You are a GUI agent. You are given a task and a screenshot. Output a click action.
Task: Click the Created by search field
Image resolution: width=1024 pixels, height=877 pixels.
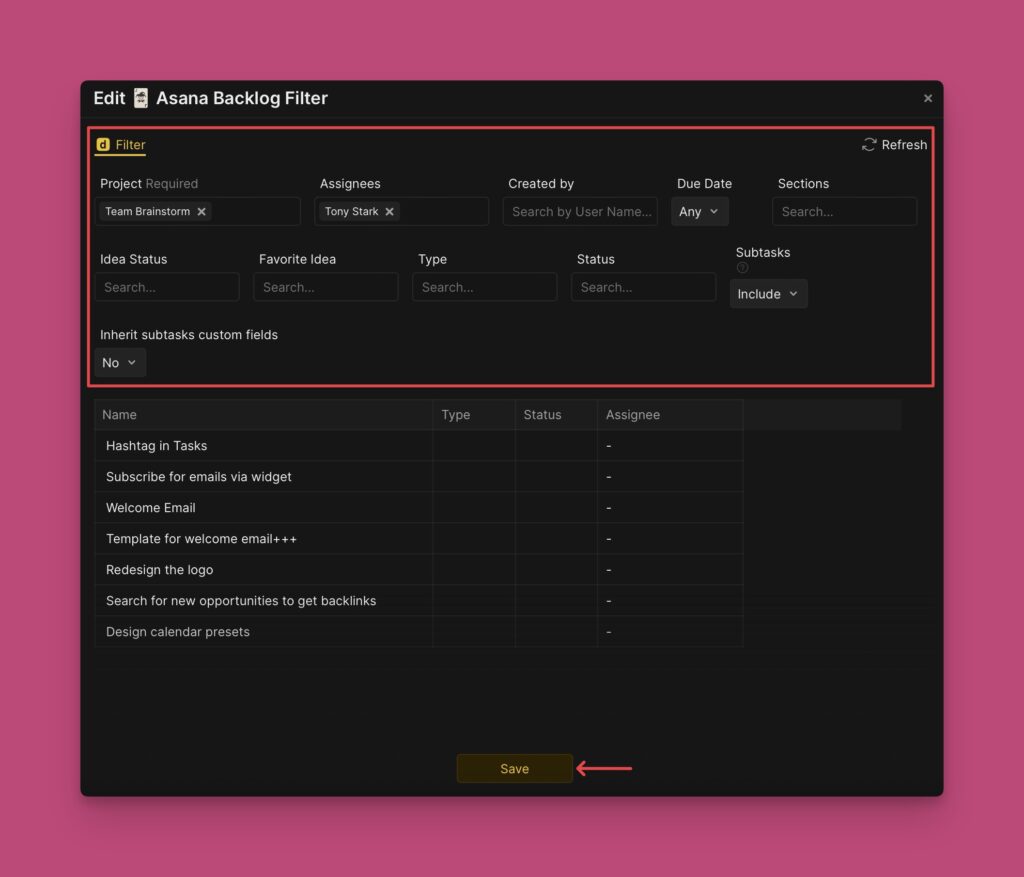coord(580,212)
